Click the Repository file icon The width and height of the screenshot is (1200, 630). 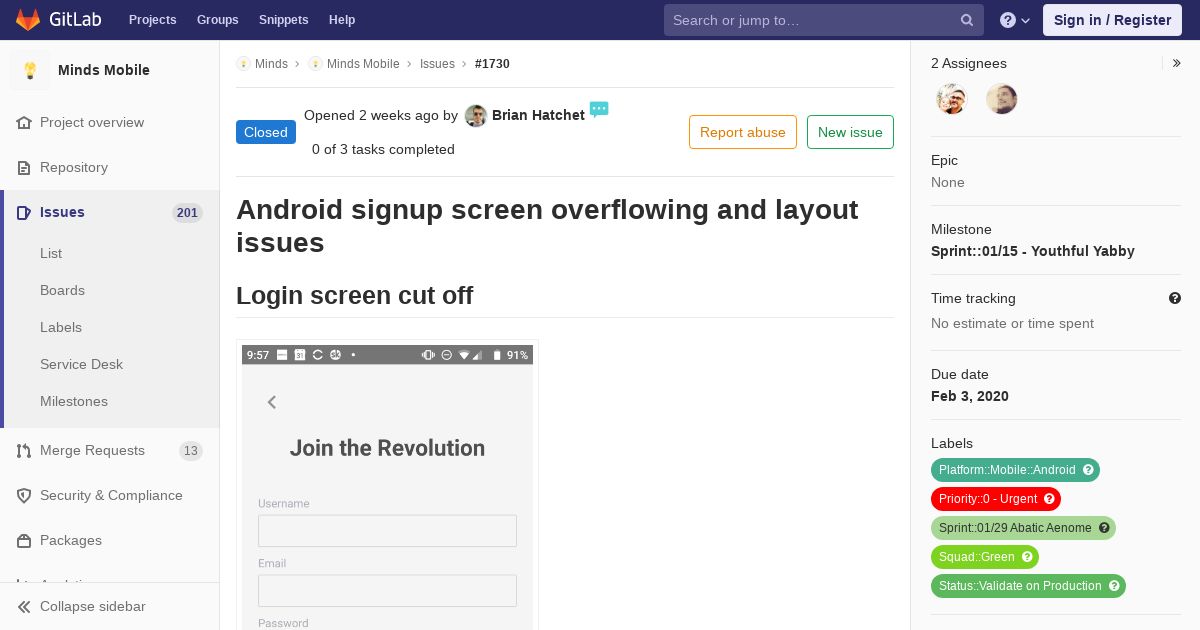24,167
